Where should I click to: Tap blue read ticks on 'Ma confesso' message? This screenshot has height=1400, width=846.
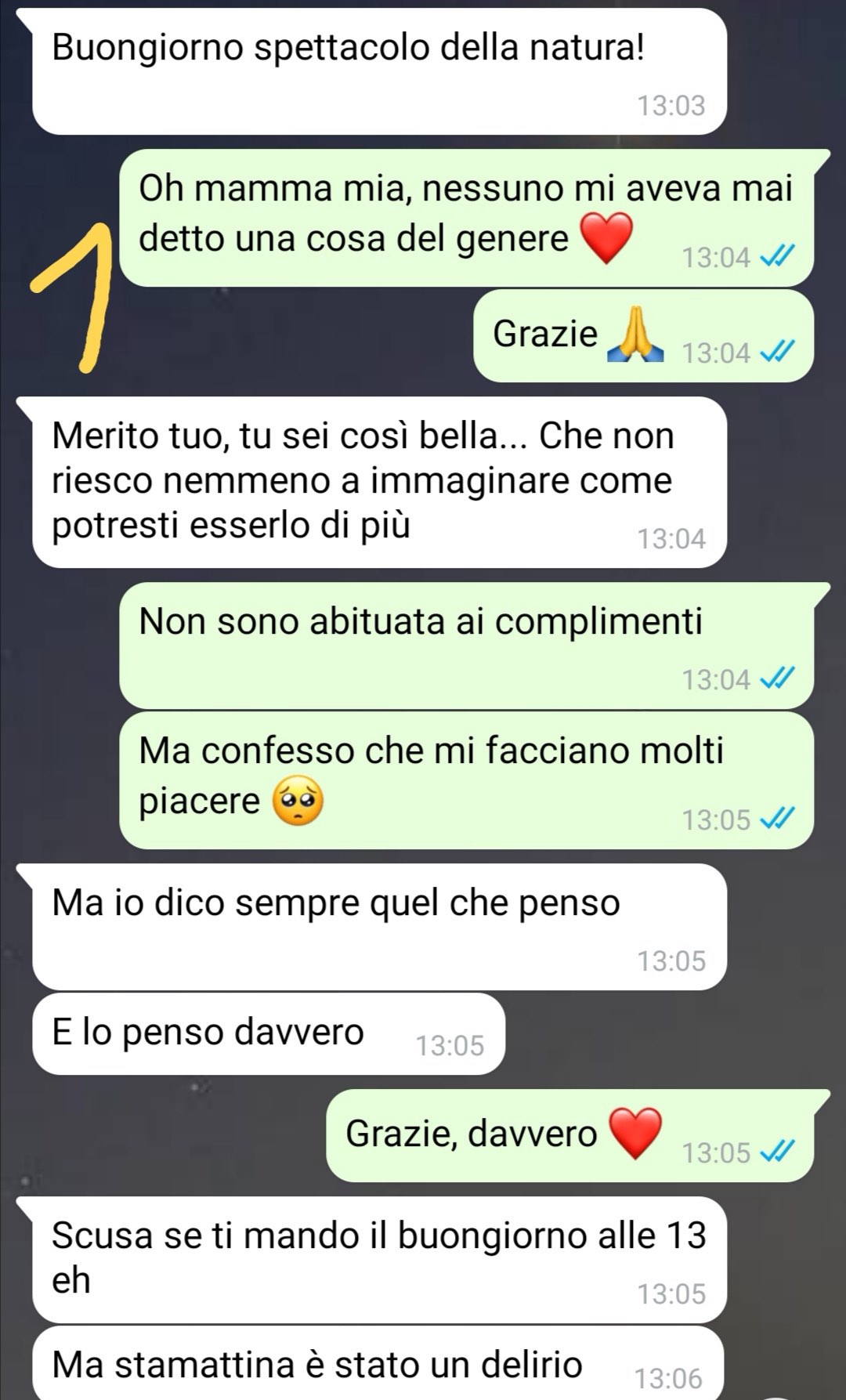tap(779, 819)
